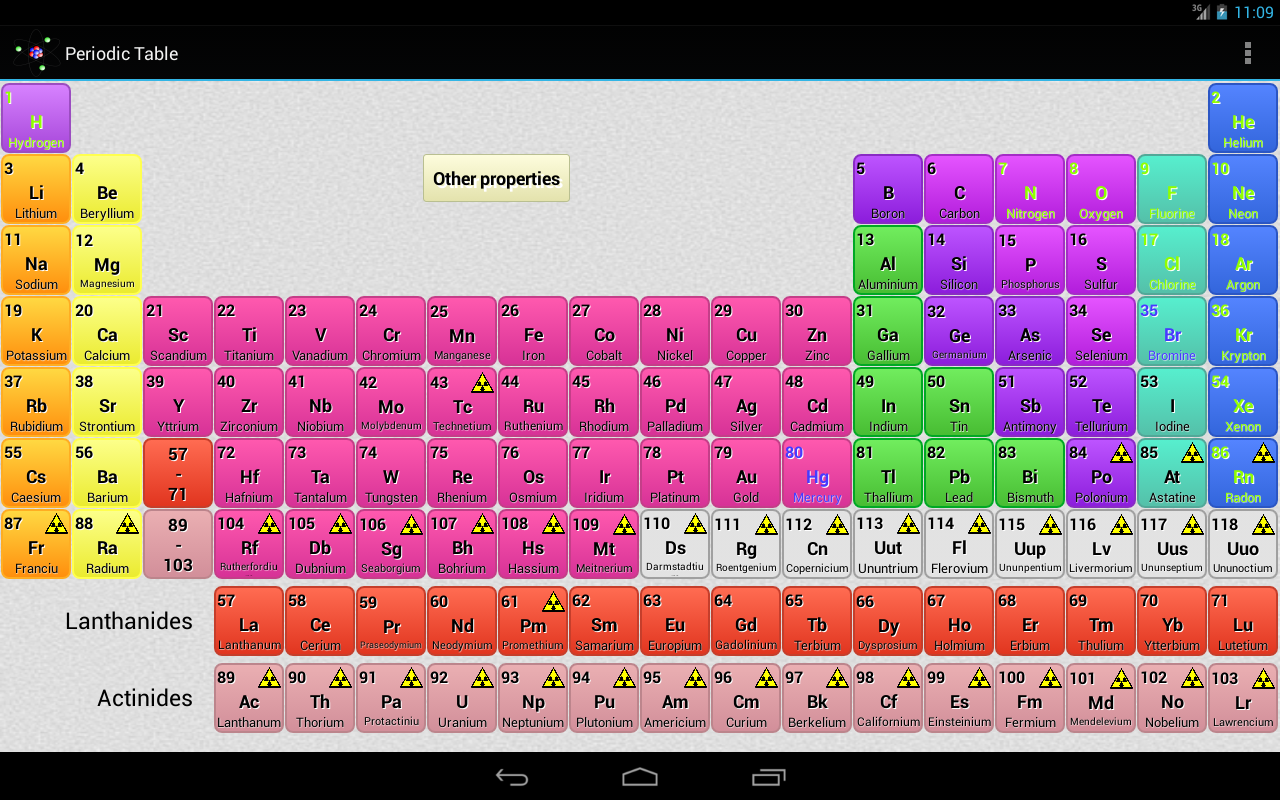Open Hydrogen element details
1280x800 pixels.
[x=35, y=118]
